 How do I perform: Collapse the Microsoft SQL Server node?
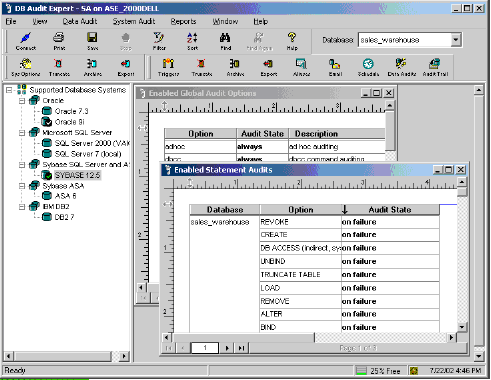tap(22, 132)
